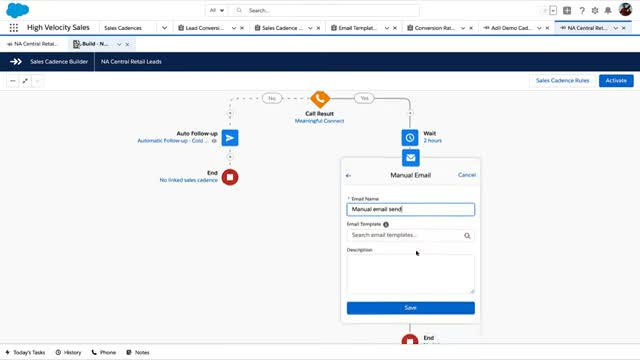This screenshot has height=360, width=640.
Task: Open the Conversion Rat... tab menu chevron
Action: click(463, 28)
